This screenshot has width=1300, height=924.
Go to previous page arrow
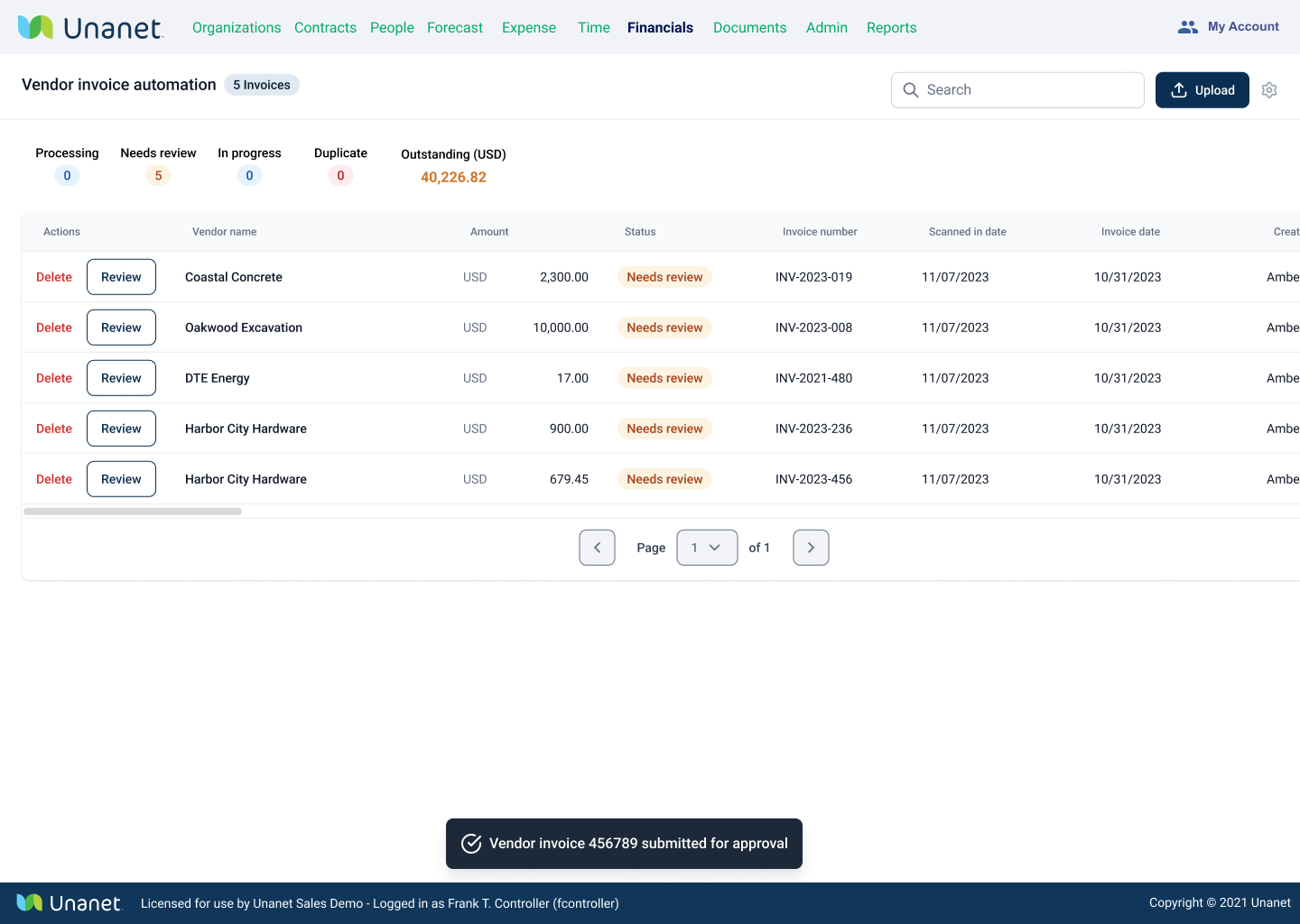tap(597, 548)
